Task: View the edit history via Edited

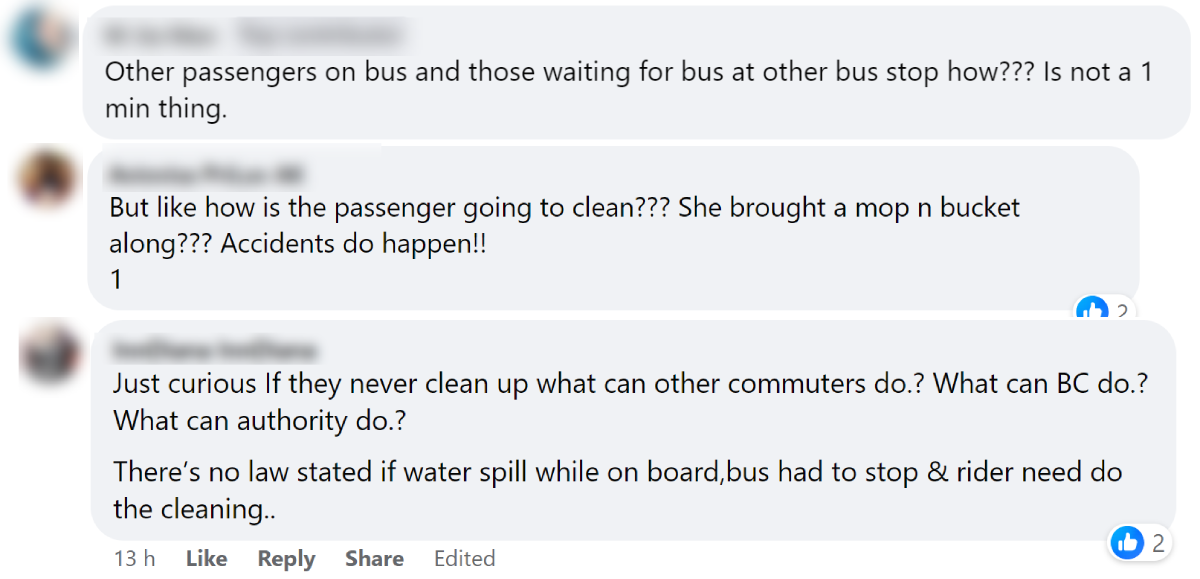Action: pos(464,558)
